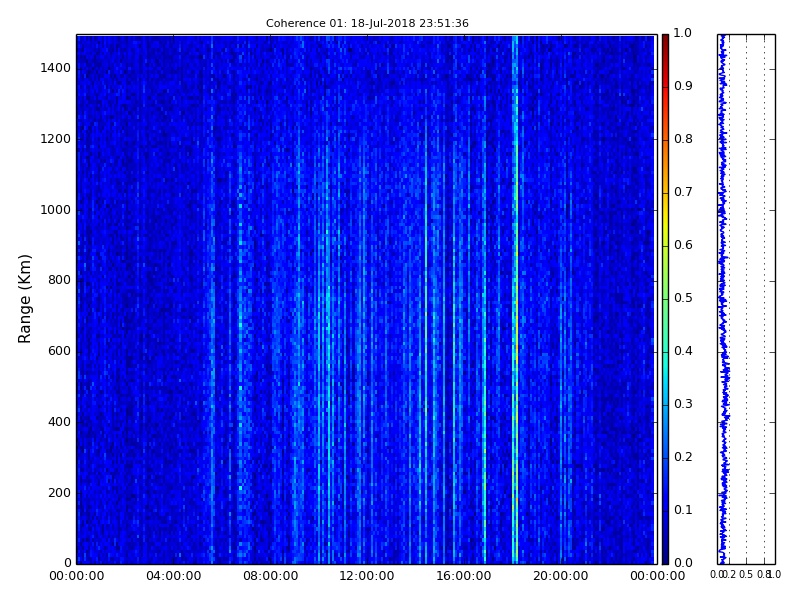Image resolution: width=800 pixels, height=600 pixels.
Task: Click the colorbar label 1.0
Action: [x=683, y=33]
